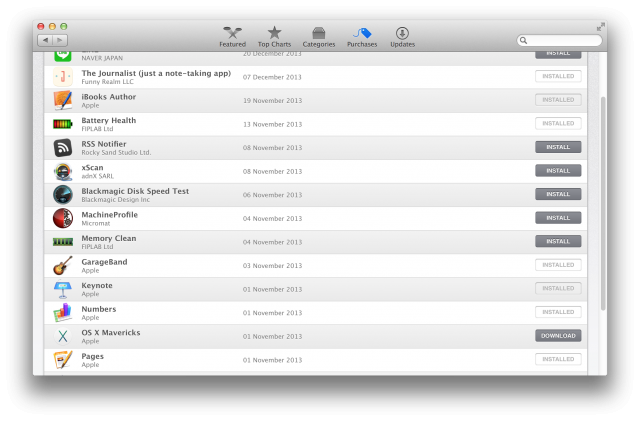Click the Pages app icon
640x421 pixels.
(63, 360)
